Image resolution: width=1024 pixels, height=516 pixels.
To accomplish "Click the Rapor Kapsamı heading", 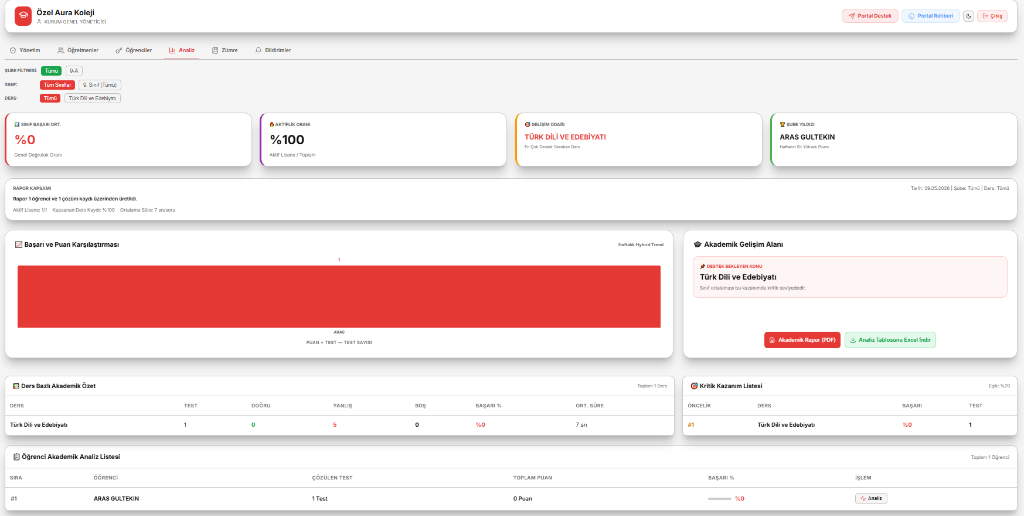I will coord(31,188).
